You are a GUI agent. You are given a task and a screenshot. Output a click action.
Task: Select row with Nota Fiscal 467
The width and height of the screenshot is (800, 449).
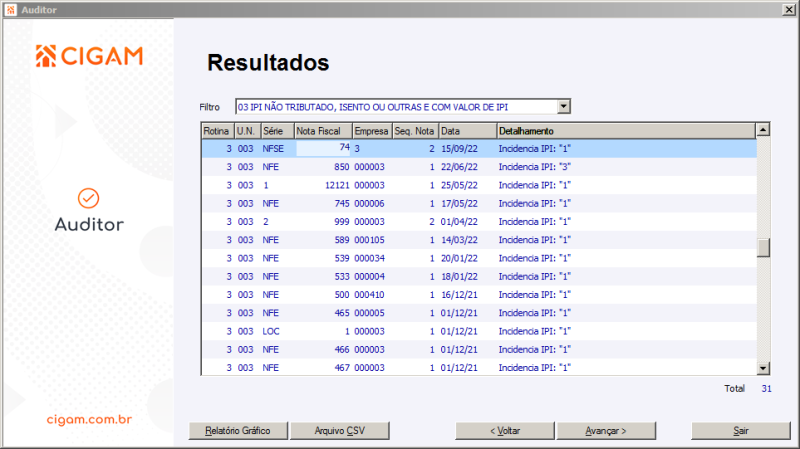click(479, 367)
